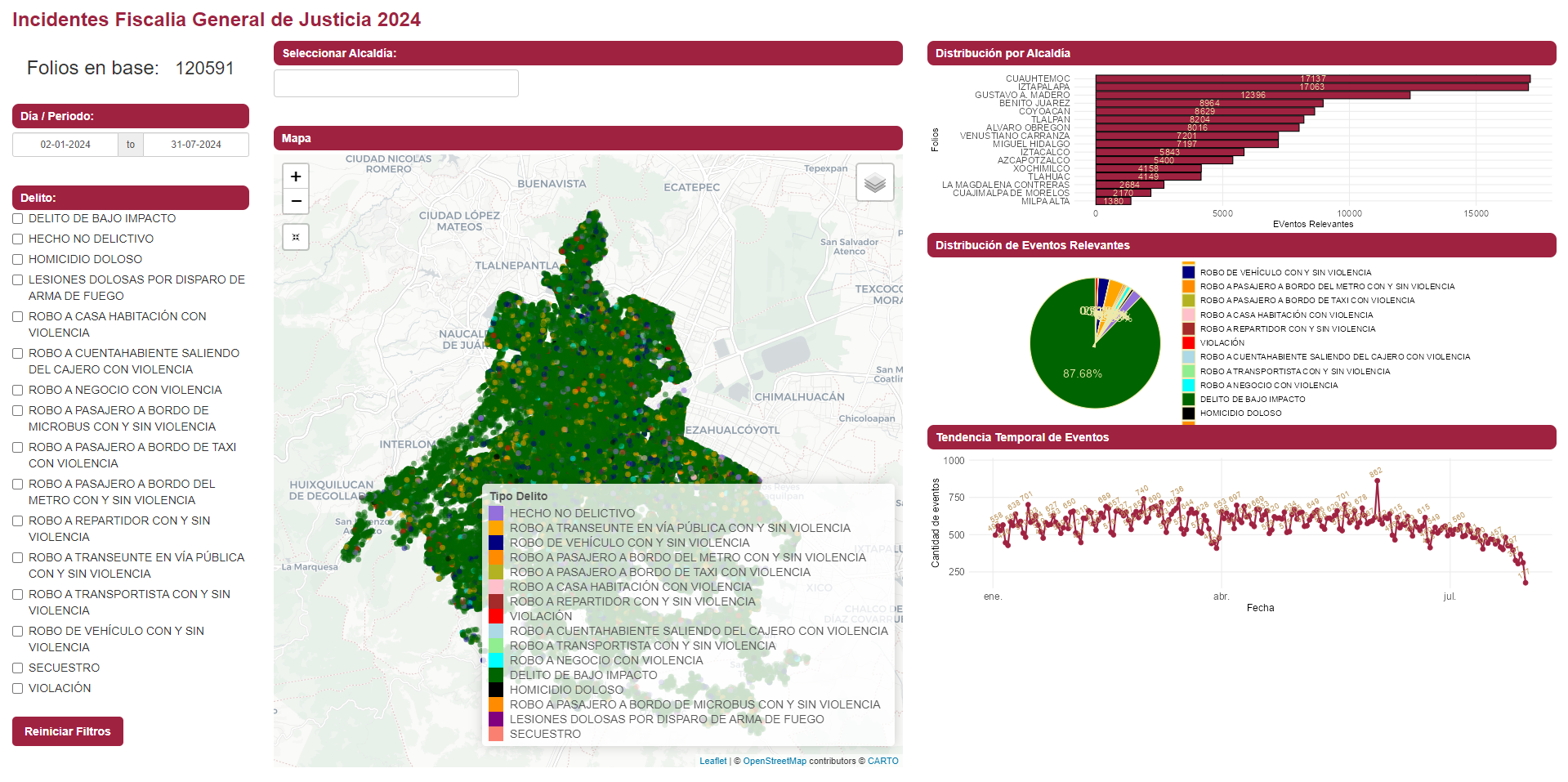This screenshot has width=1568, height=782.
Task: Open the Leaflet attribution link
Action: (713, 761)
